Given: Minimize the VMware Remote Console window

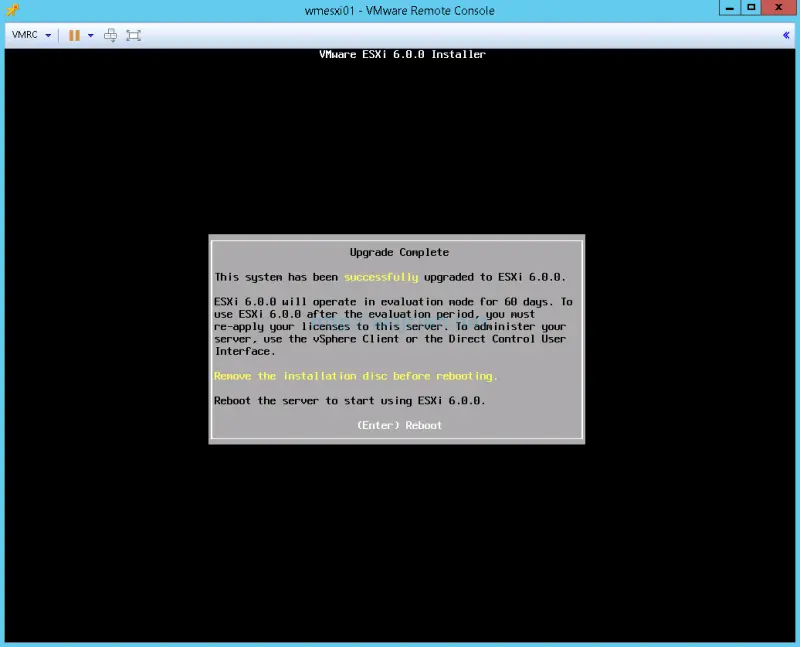Looking at the screenshot, I should [727, 9].
